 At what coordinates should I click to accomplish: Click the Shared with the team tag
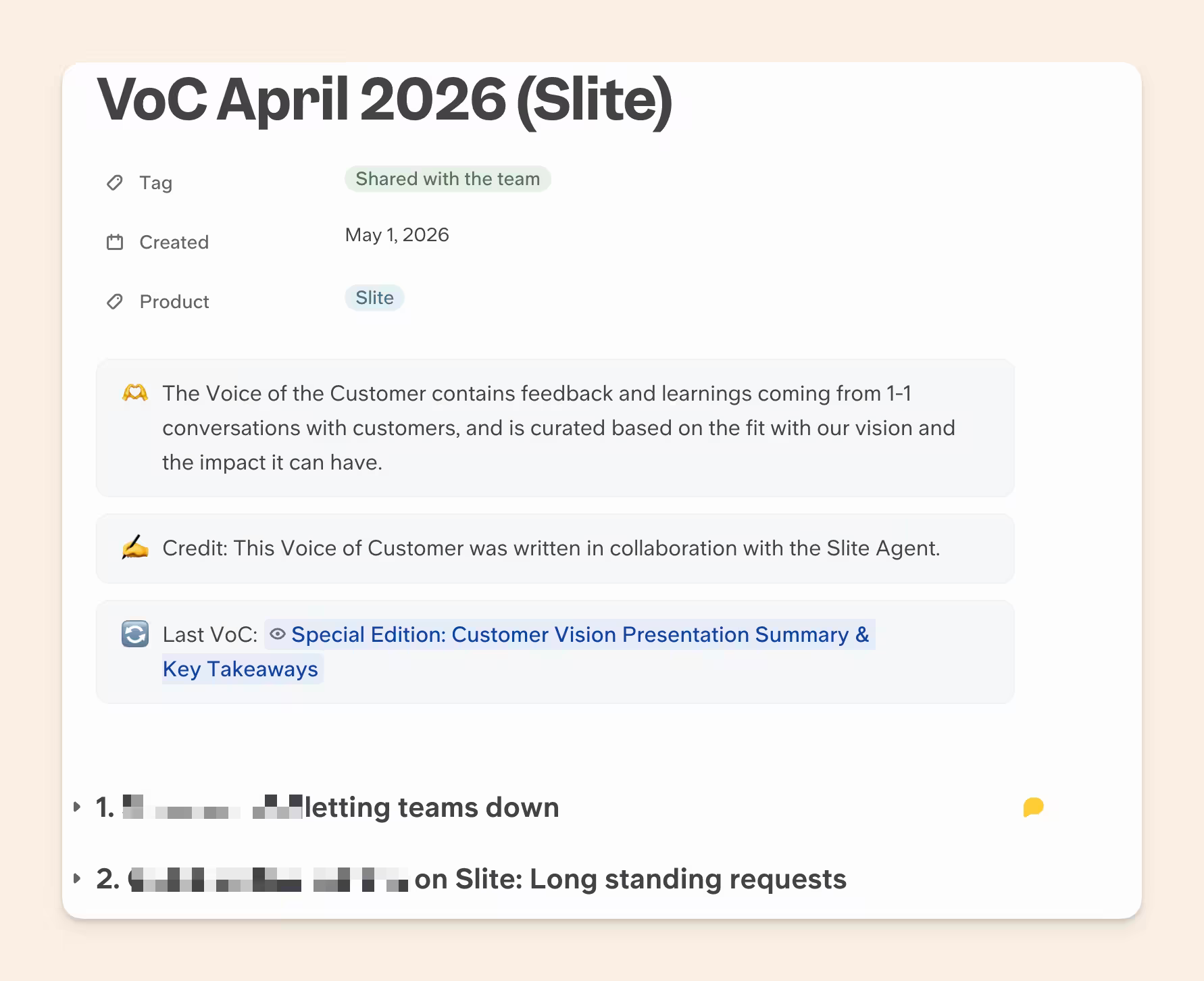448,179
